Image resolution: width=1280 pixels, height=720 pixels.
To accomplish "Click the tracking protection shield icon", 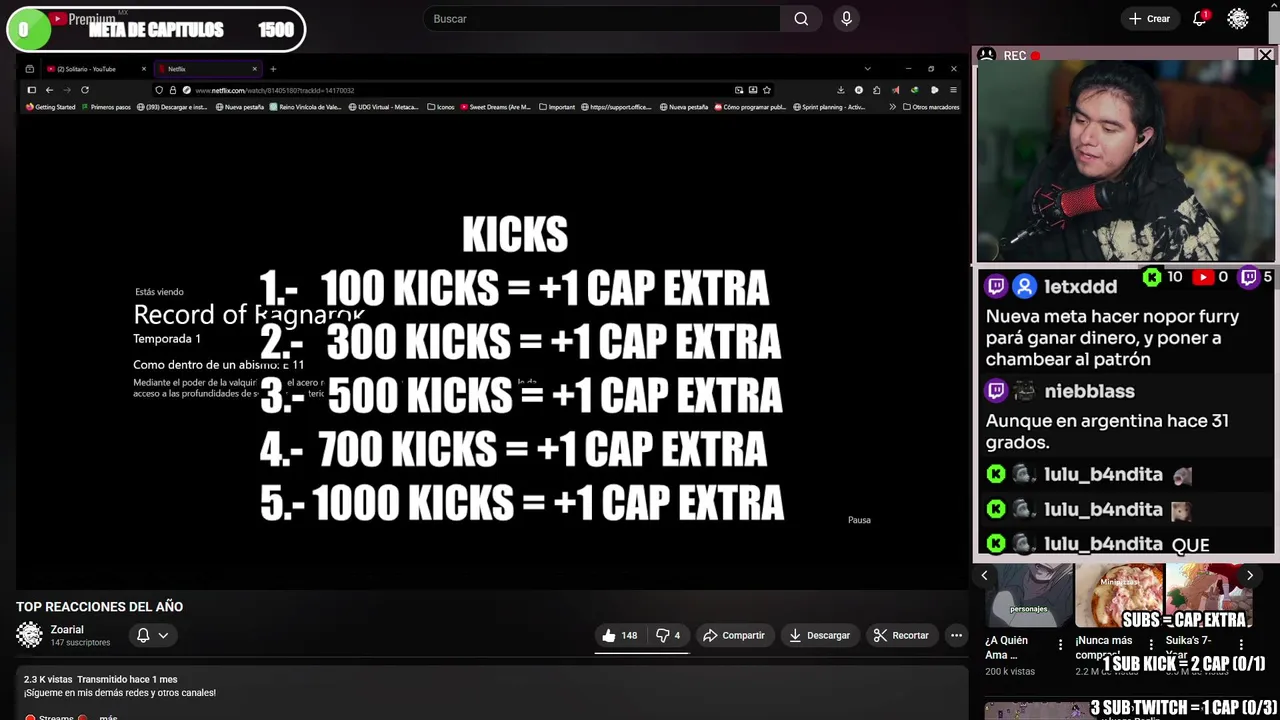I will pyautogui.click(x=159, y=90).
